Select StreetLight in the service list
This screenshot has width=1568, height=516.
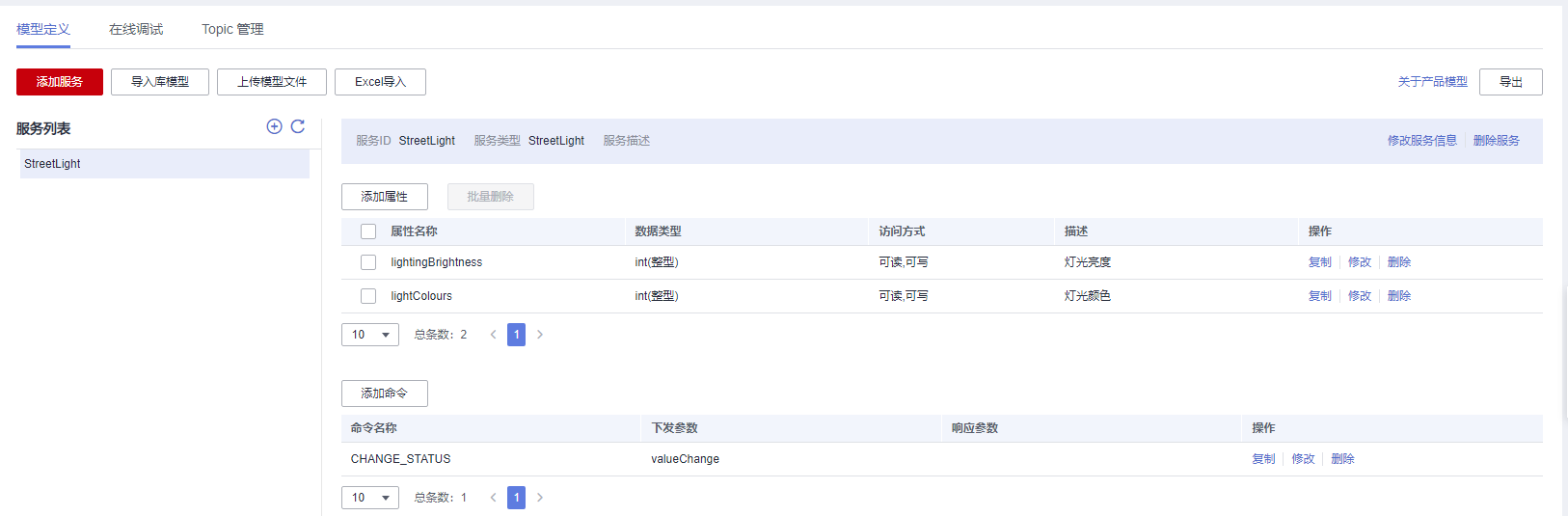pos(53,164)
